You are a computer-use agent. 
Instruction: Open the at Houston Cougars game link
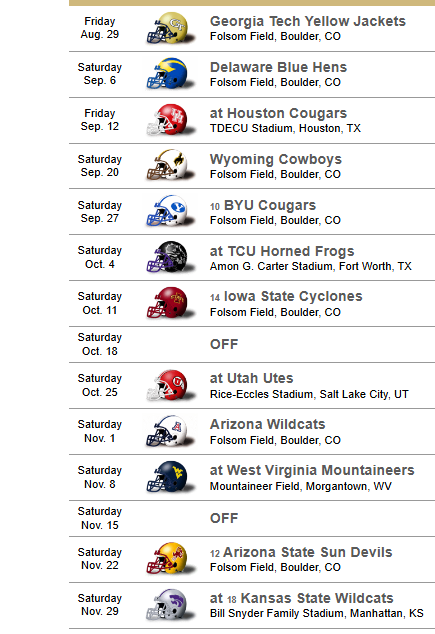click(x=278, y=113)
